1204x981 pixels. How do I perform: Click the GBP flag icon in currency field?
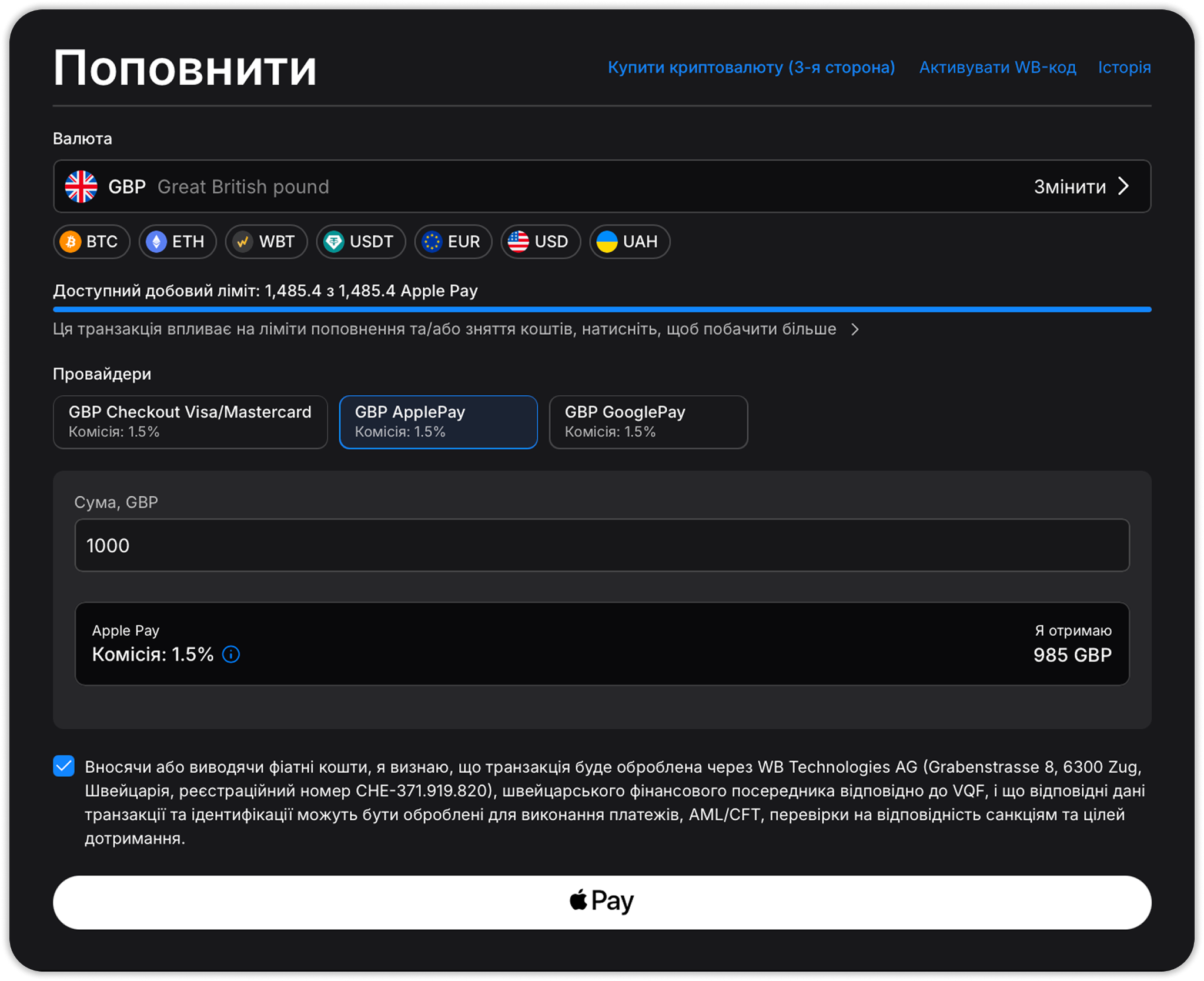81,186
